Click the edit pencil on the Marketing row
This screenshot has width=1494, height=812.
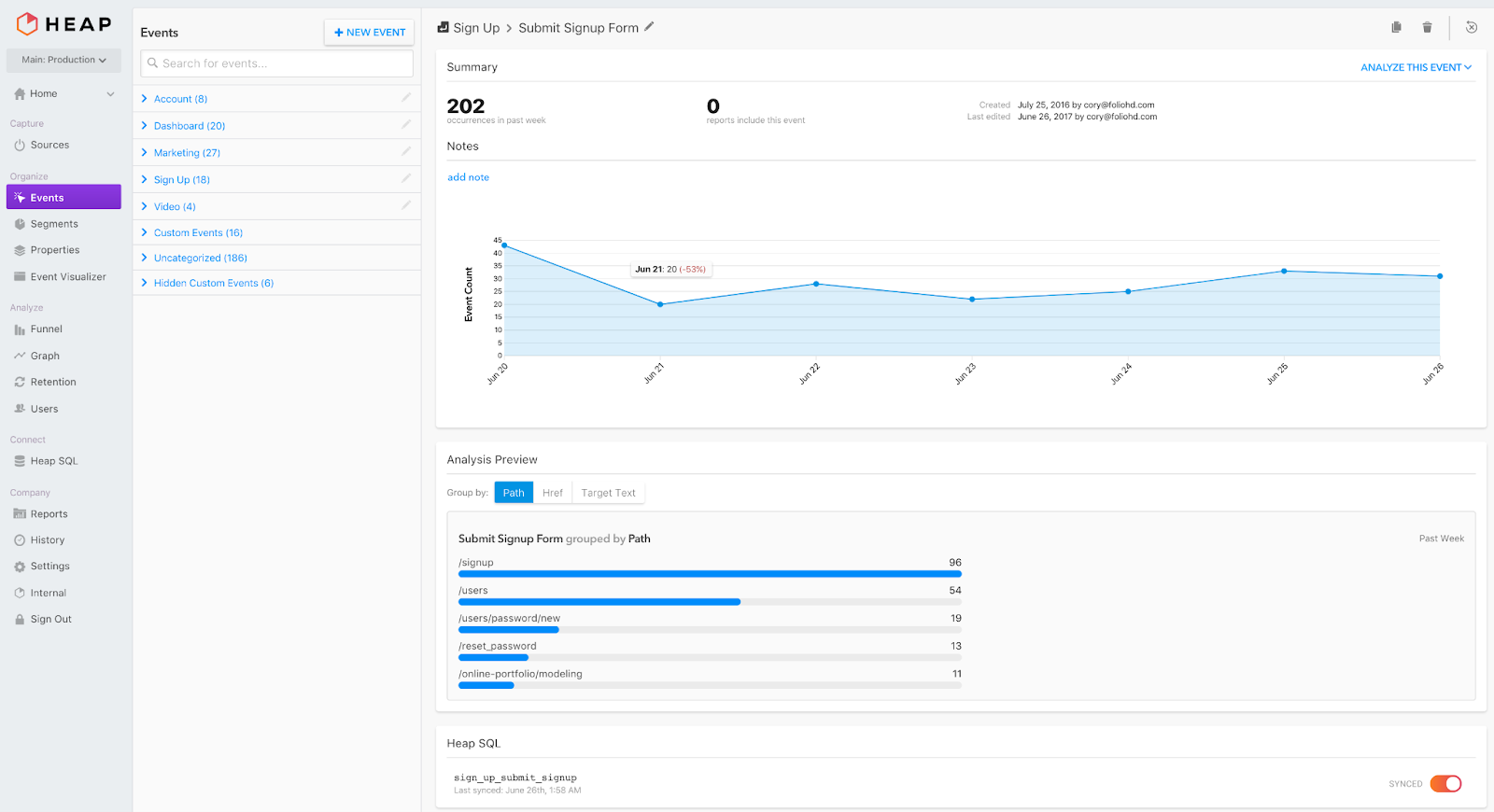click(406, 151)
